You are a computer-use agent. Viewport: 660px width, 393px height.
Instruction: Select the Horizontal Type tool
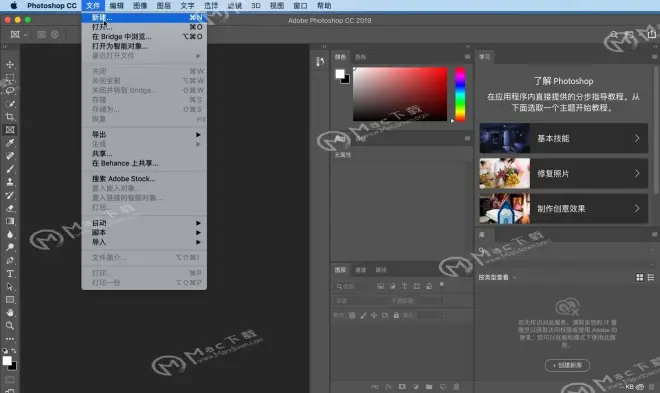(10, 274)
